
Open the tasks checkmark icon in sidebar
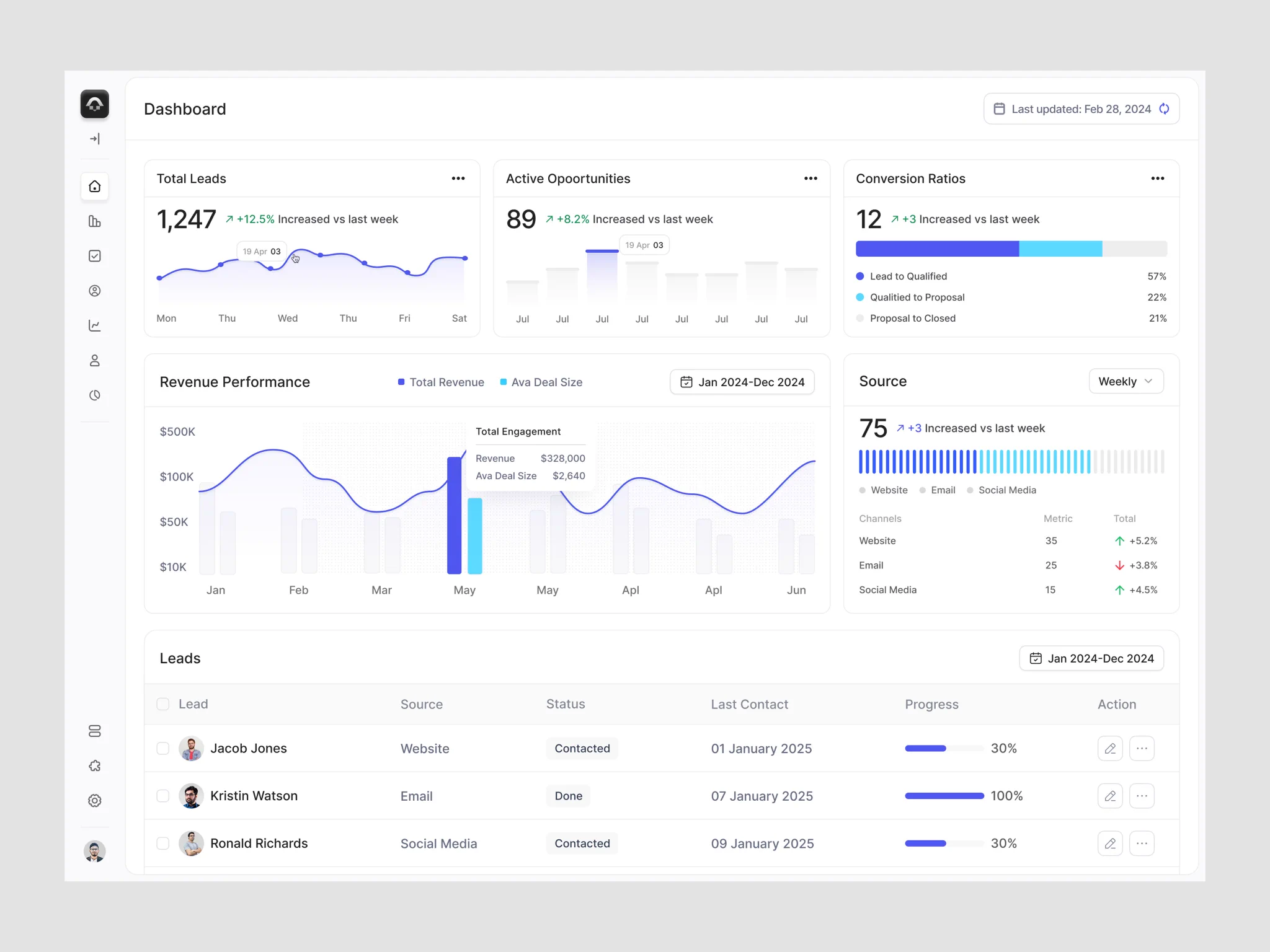click(95, 256)
